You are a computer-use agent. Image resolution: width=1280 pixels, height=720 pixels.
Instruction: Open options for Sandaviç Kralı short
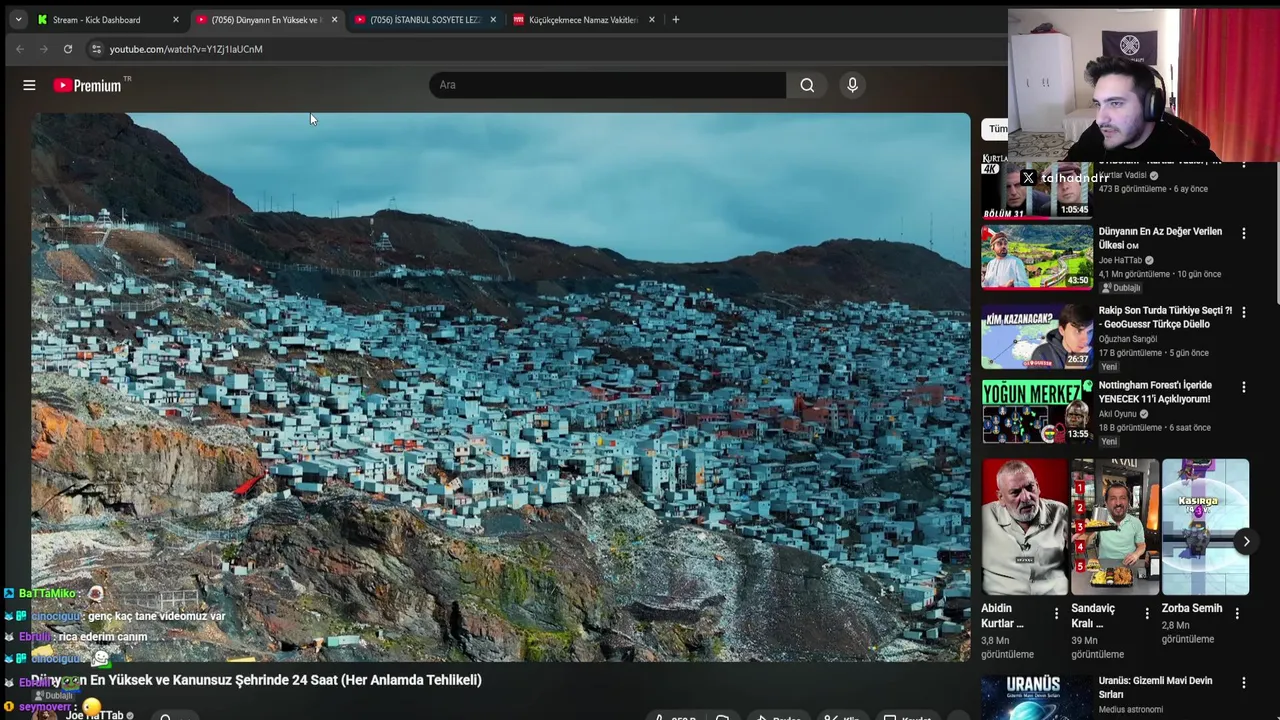tap(1147, 614)
